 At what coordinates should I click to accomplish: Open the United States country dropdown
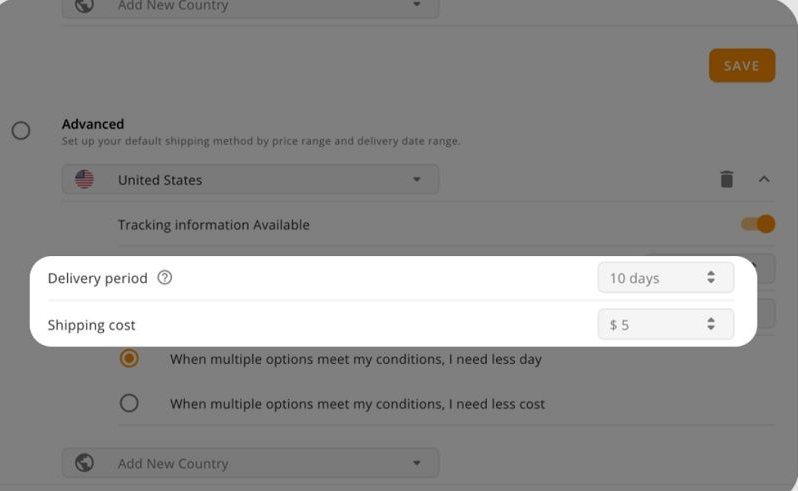click(x=250, y=179)
